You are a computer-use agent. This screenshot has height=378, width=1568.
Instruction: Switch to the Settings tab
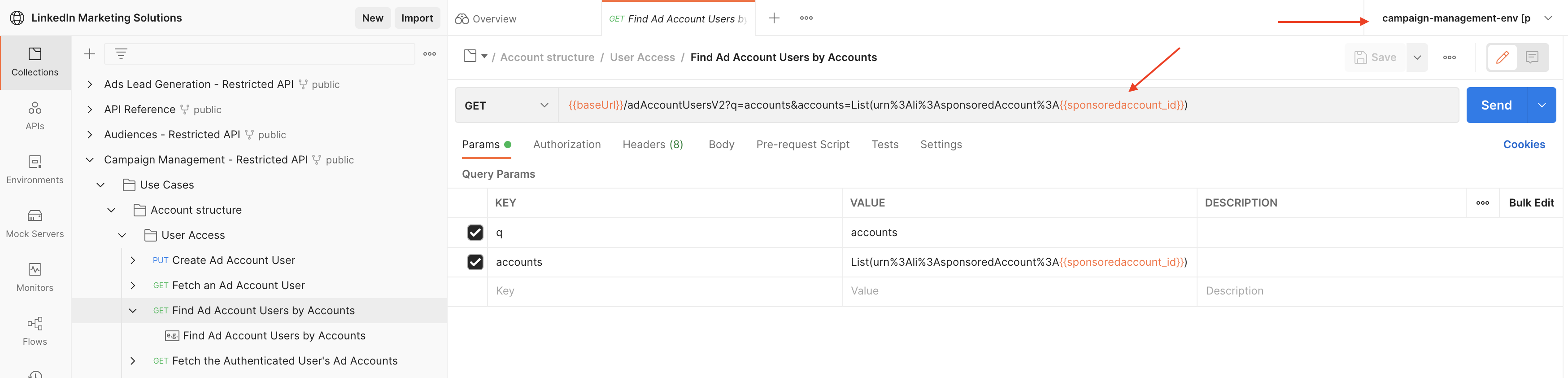coord(941,145)
